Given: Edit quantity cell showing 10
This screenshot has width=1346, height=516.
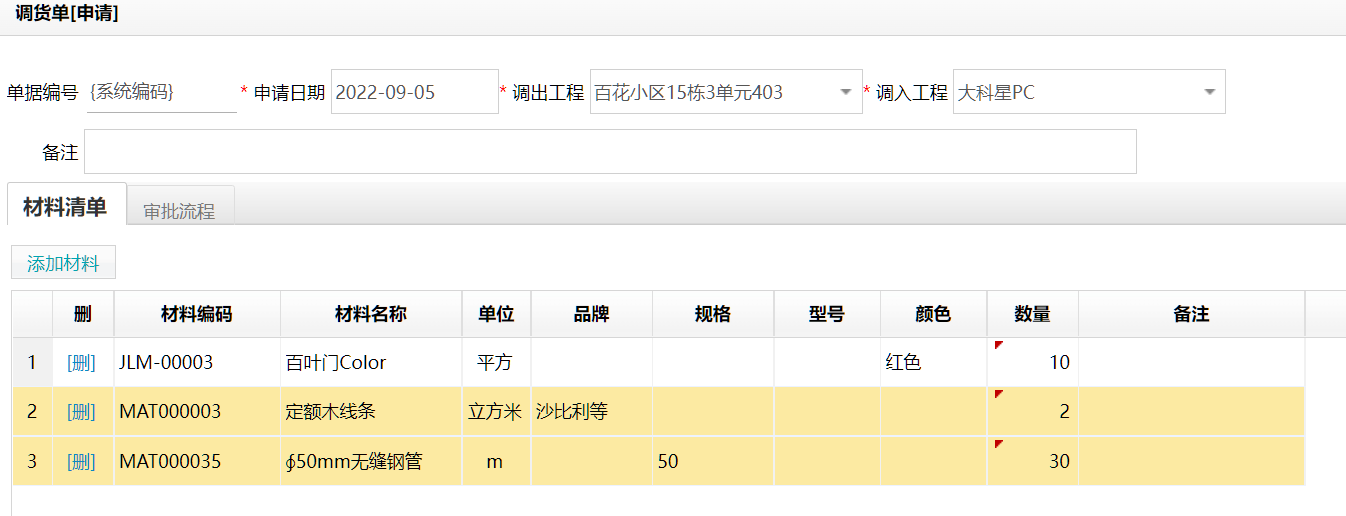Looking at the screenshot, I should [x=1032, y=363].
